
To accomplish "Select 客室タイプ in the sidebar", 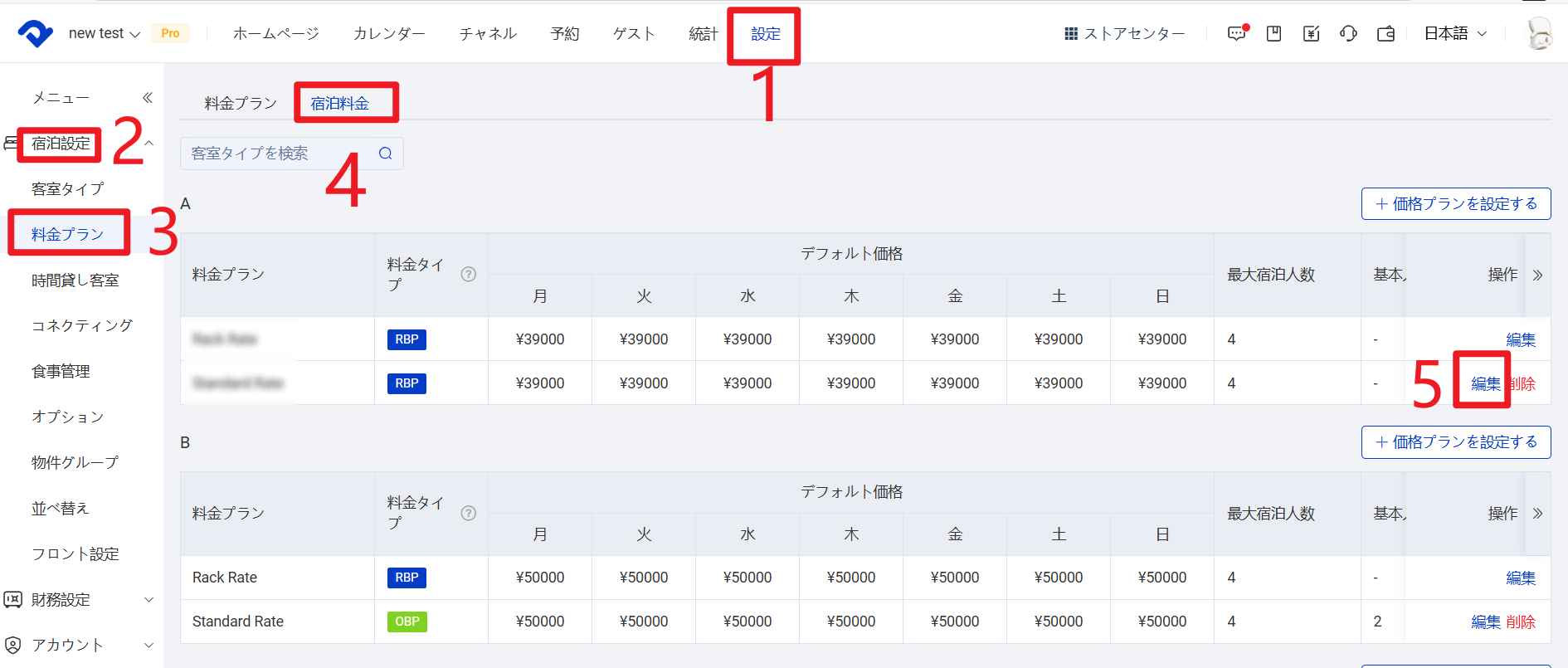I will (68, 189).
